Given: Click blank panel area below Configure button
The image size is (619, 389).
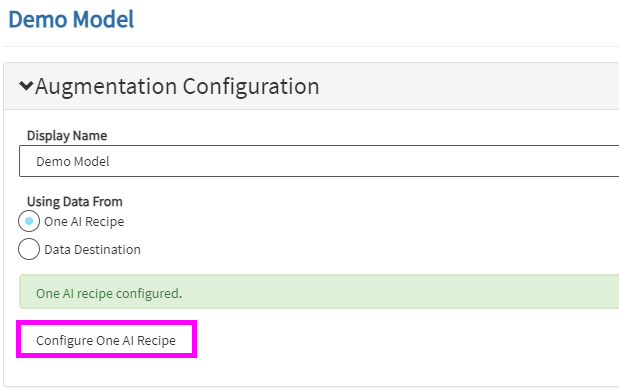Looking at the screenshot, I should point(316,371).
